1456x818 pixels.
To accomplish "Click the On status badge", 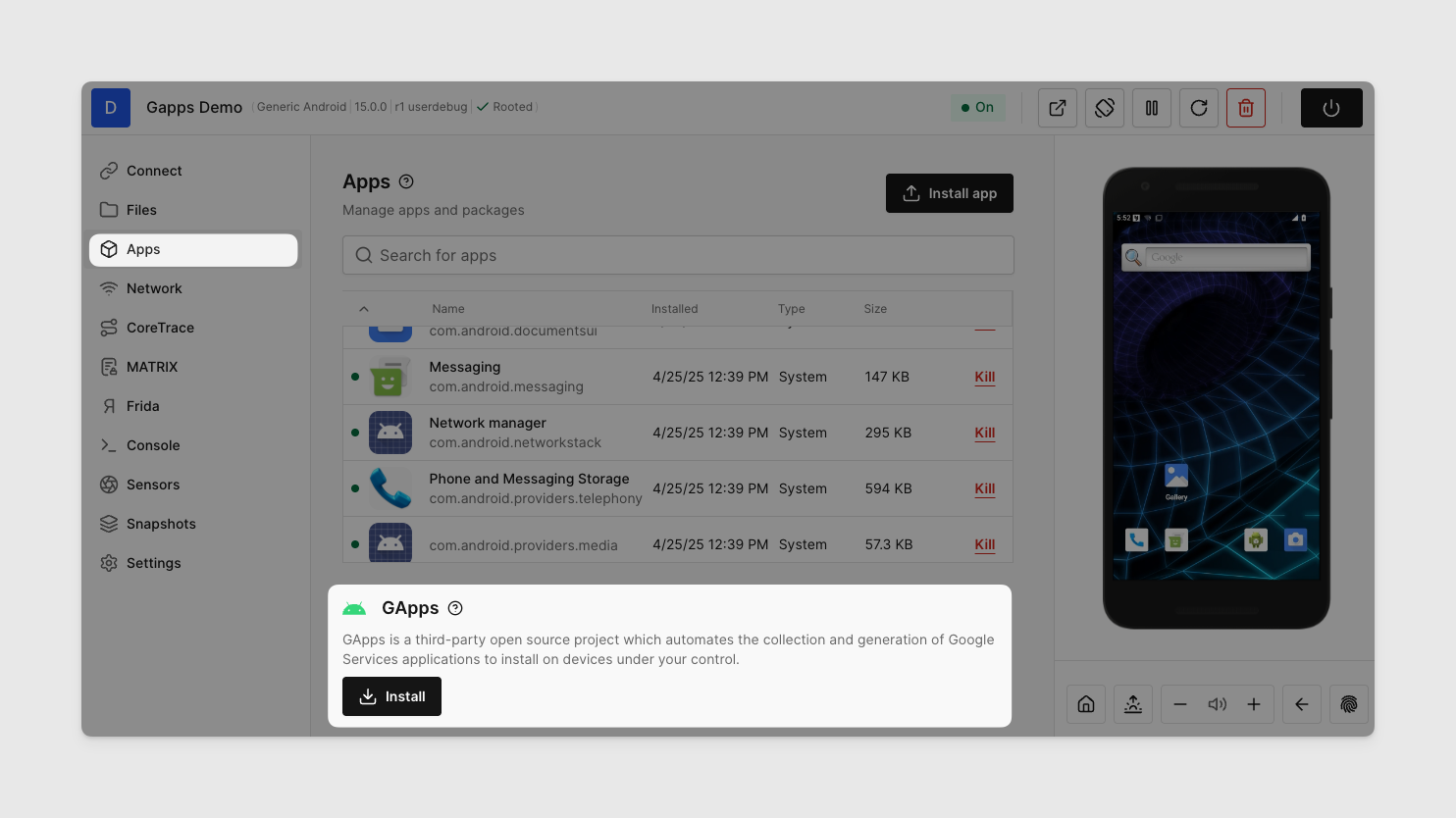I will 978,108.
